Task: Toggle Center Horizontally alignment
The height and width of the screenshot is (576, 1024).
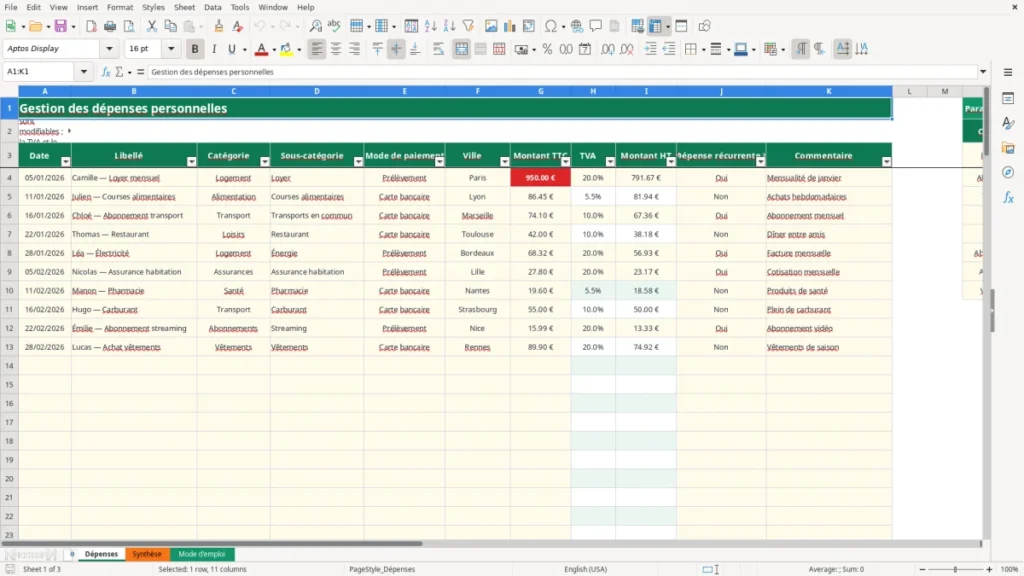Action: 336,49
